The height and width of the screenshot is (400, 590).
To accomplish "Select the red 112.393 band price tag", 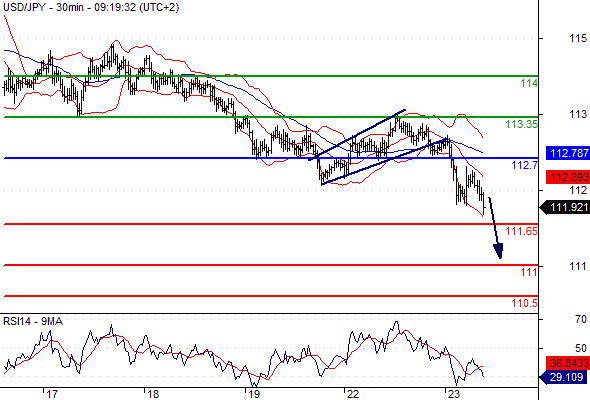I will (567, 177).
